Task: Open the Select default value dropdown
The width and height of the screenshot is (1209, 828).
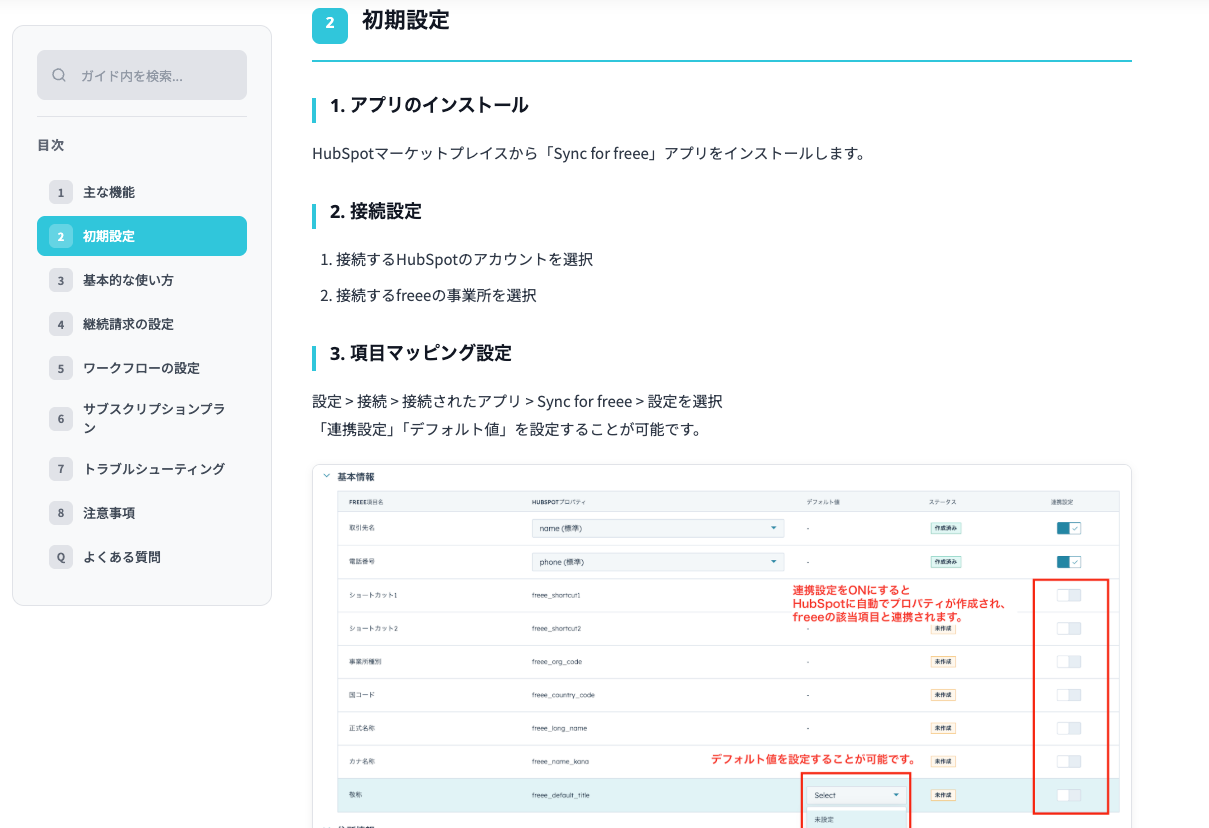Action: pos(856,795)
